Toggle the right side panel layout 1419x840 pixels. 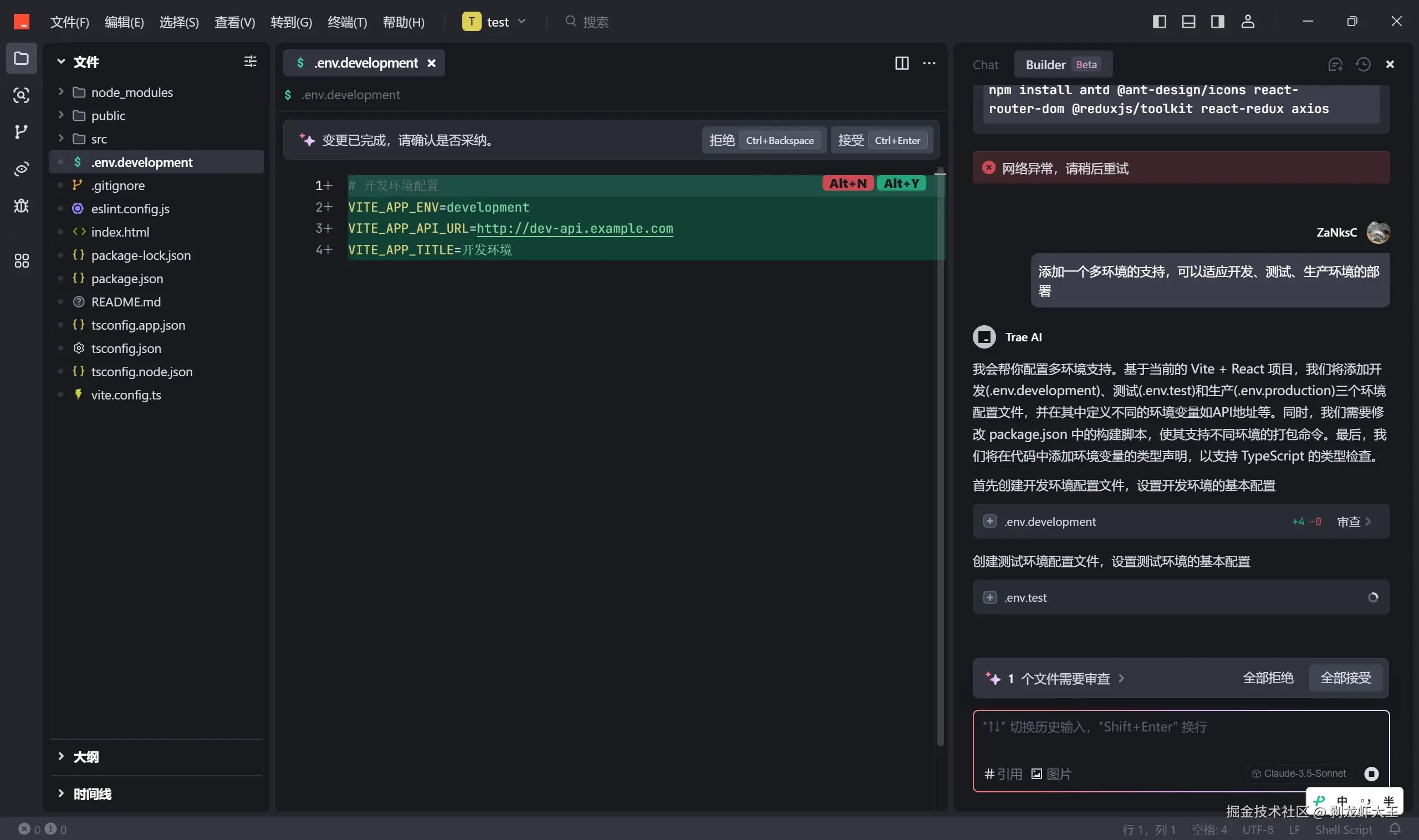(x=1217, y=22)
